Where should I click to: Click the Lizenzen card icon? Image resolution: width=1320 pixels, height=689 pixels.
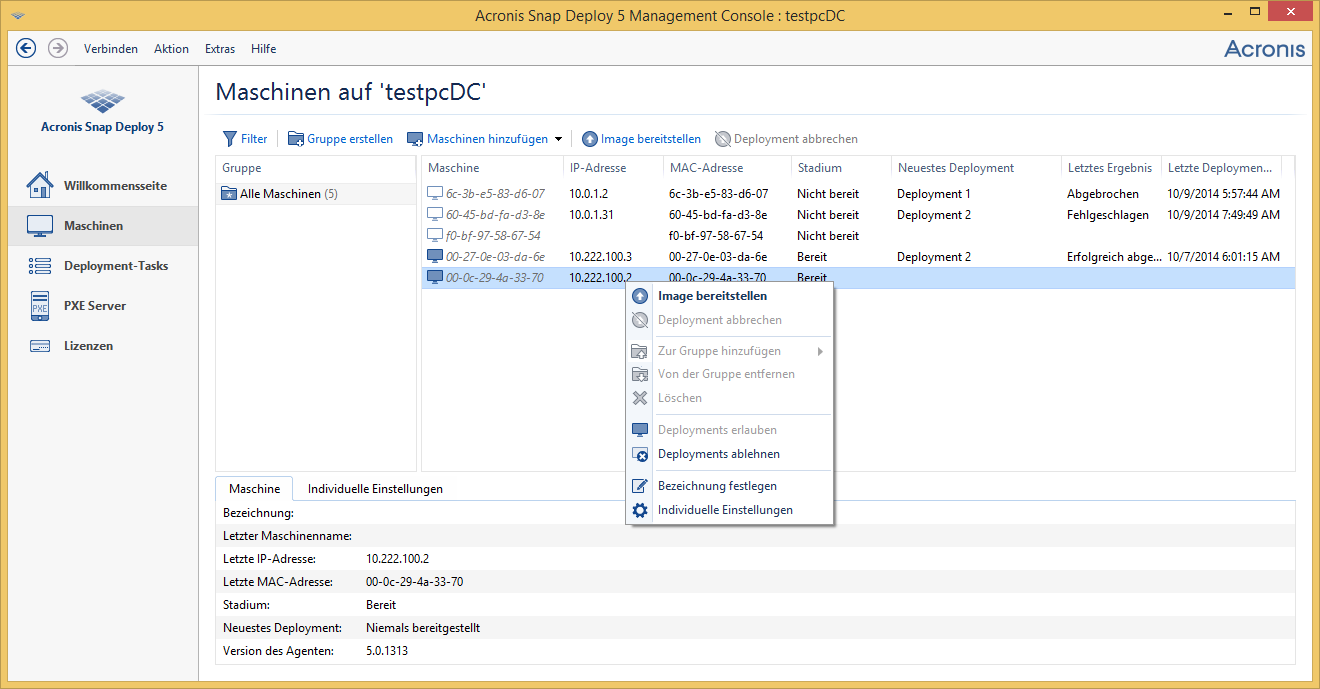coord(40,346)
